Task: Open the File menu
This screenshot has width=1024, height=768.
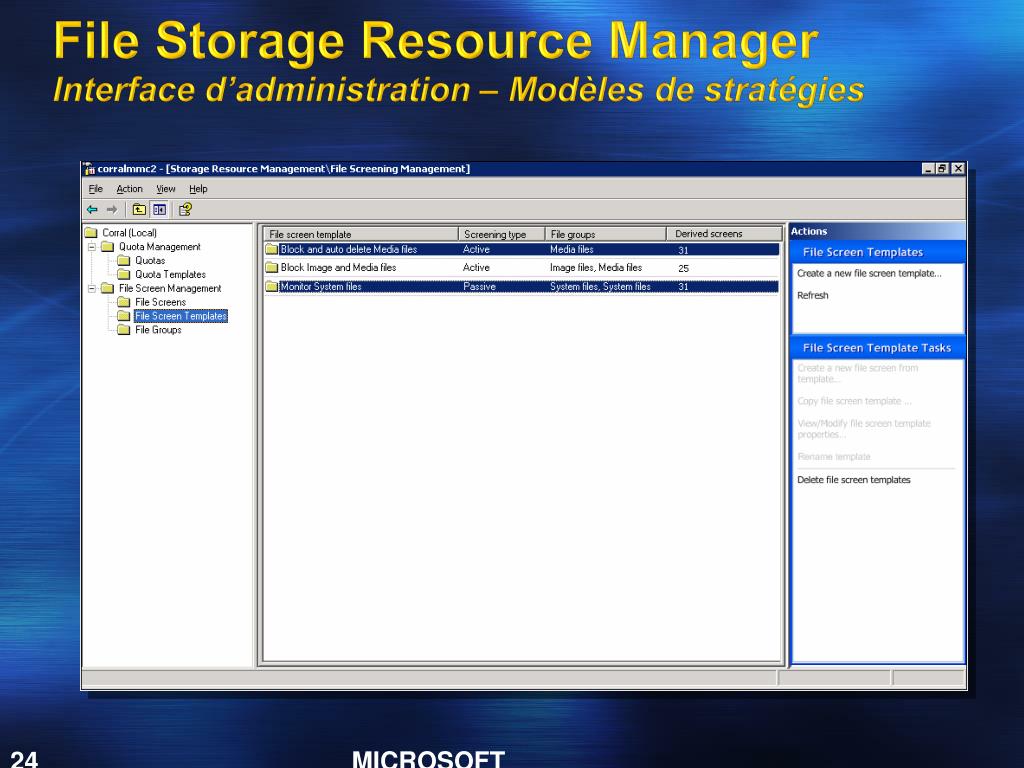Action: tap(95, 189)
